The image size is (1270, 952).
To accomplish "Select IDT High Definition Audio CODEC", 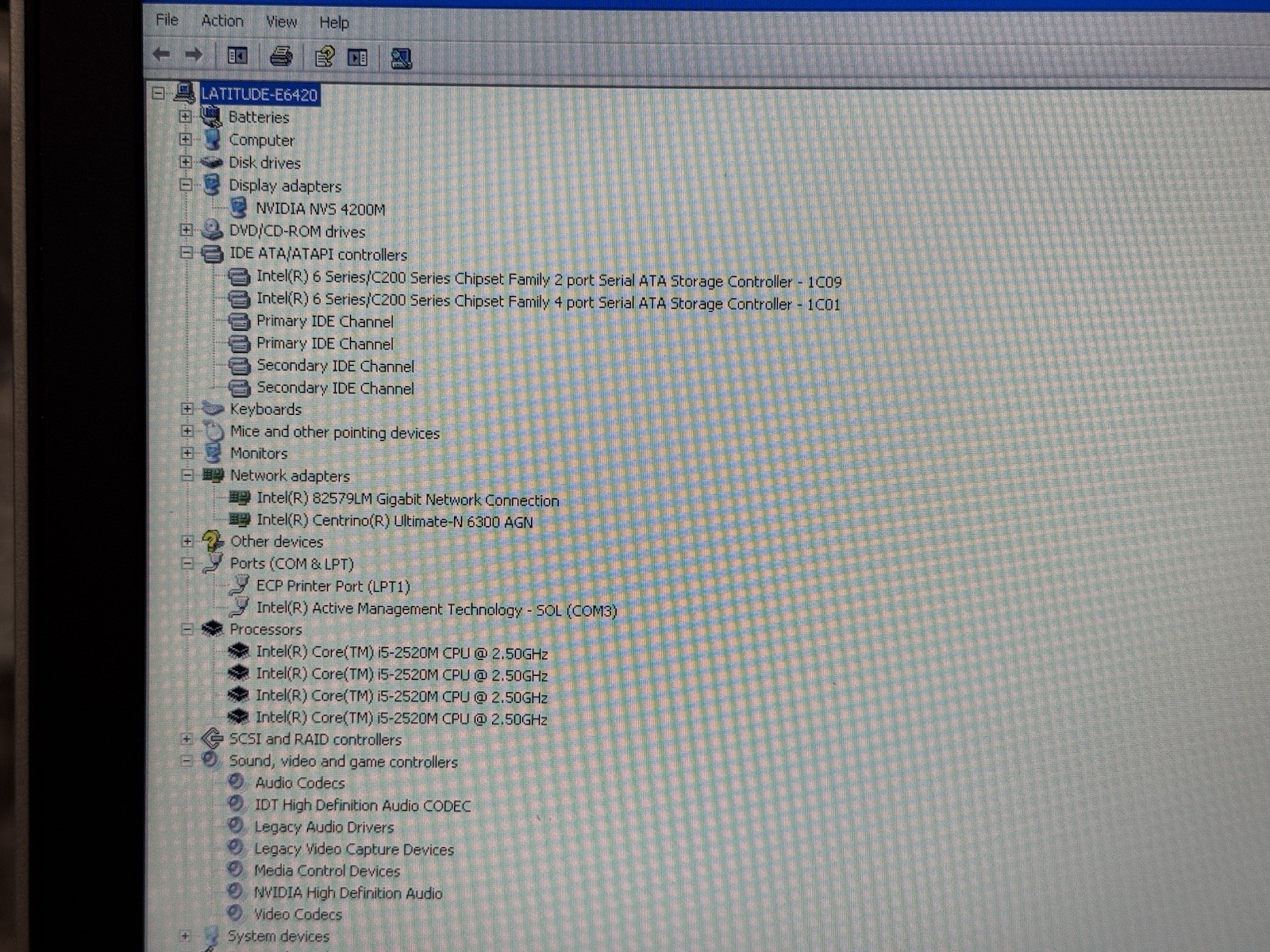I will 363,805.
